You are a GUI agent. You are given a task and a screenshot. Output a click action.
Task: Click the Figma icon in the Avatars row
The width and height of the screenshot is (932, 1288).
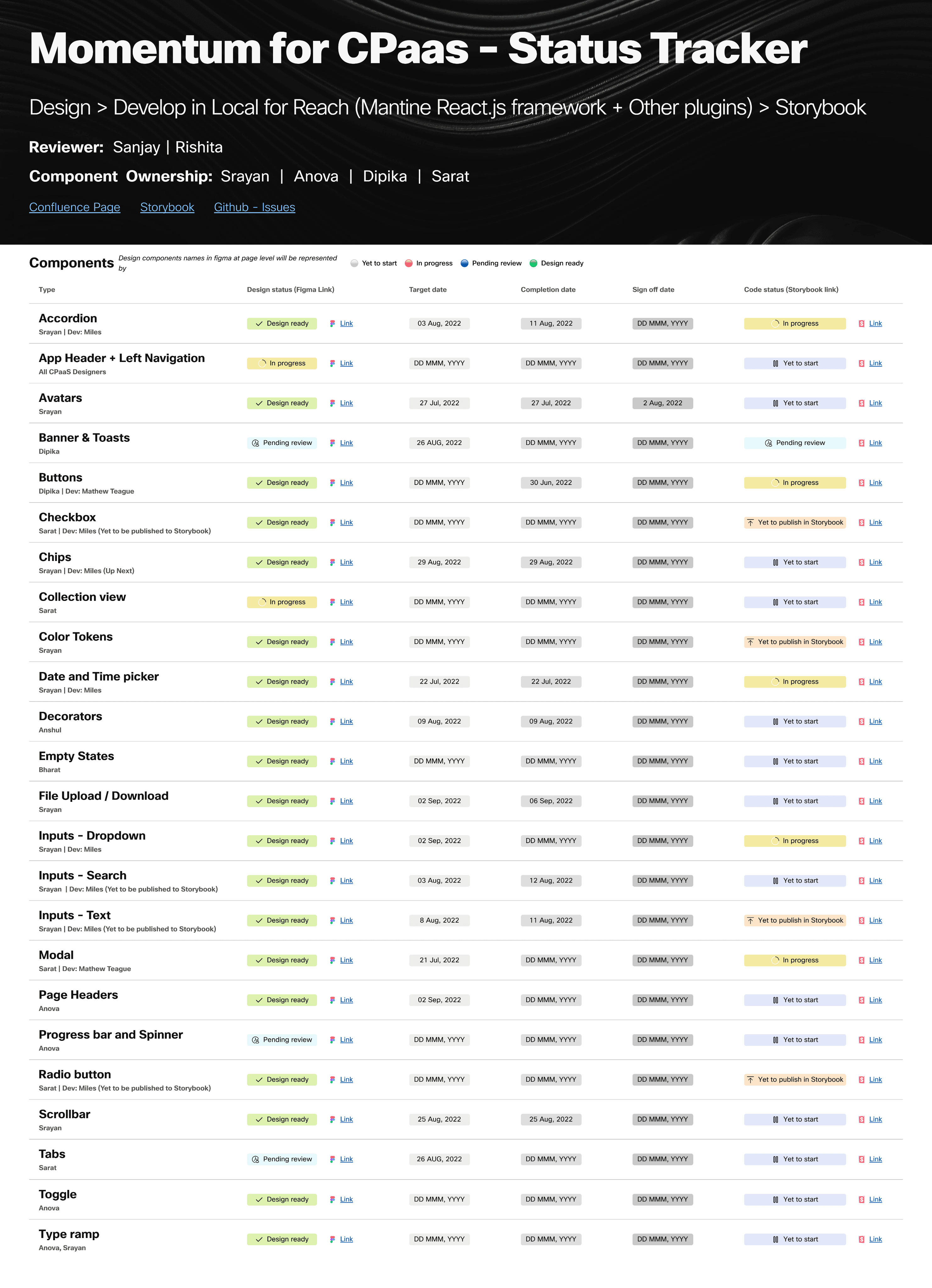[x=332, y=403]
